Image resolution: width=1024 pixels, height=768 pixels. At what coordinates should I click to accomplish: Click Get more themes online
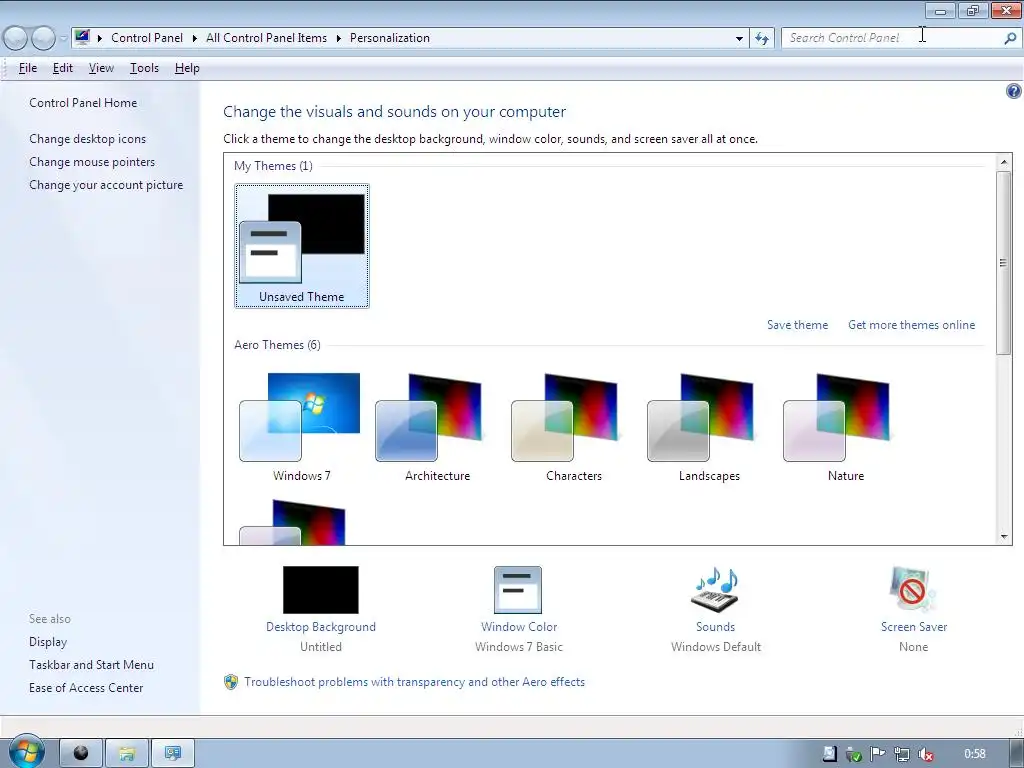point(912,325)
